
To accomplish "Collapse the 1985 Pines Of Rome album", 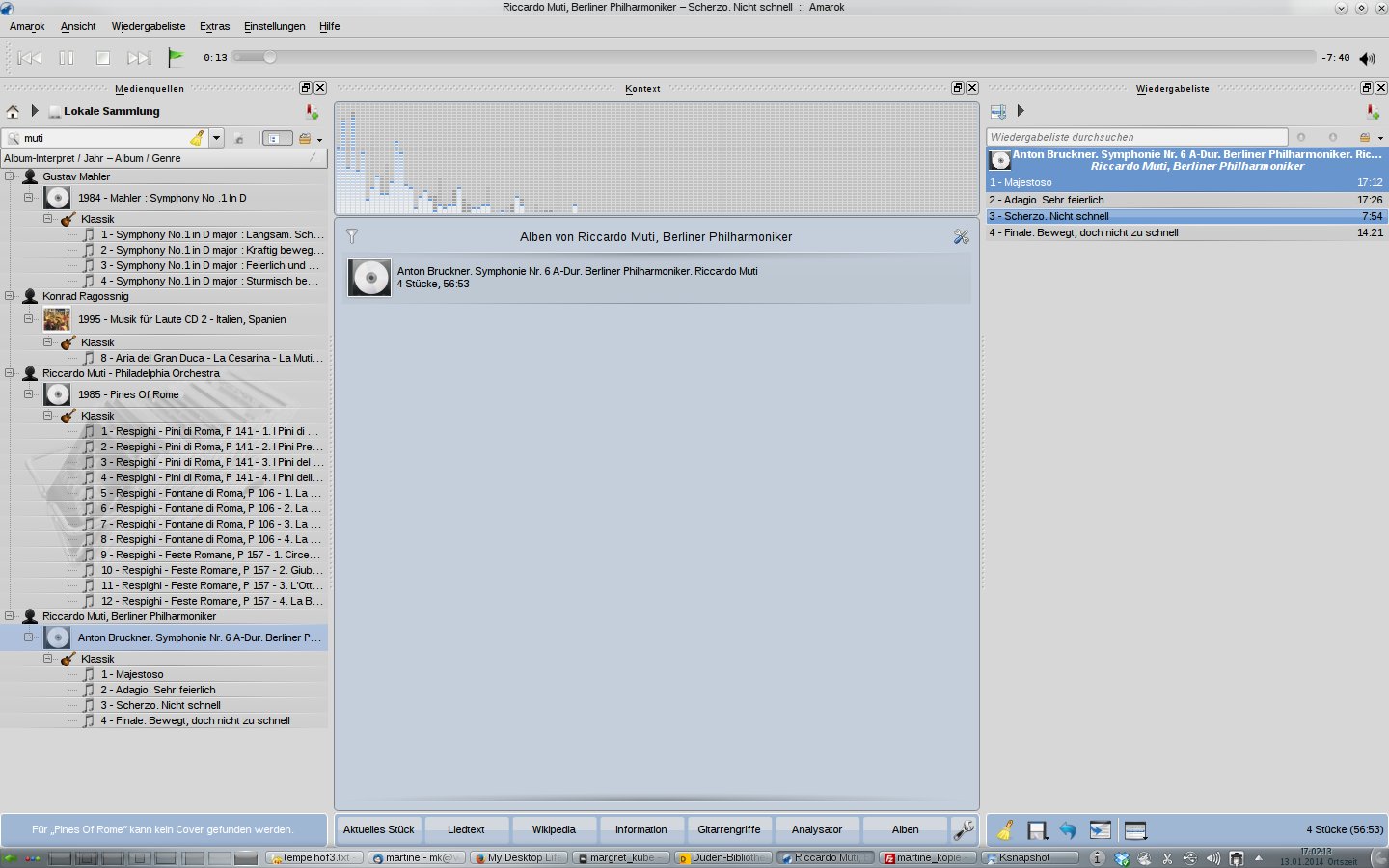I will click(x=28, y=394).
